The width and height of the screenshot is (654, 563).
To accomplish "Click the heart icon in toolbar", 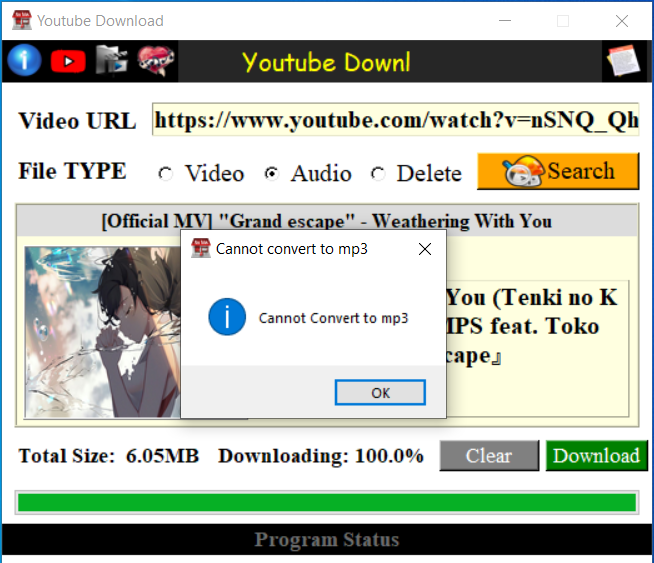I will [156, 60].
